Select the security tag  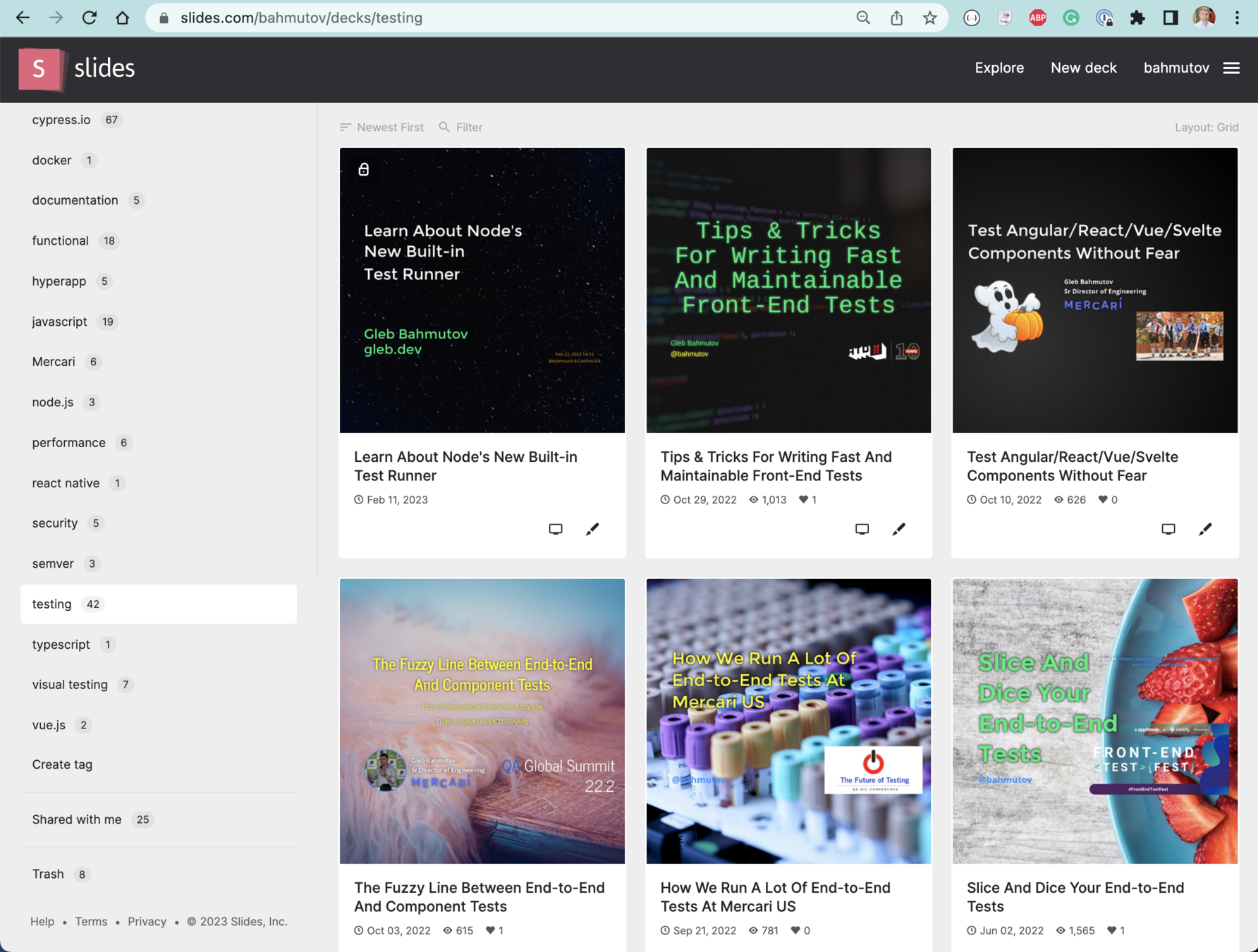click(159, 523)
